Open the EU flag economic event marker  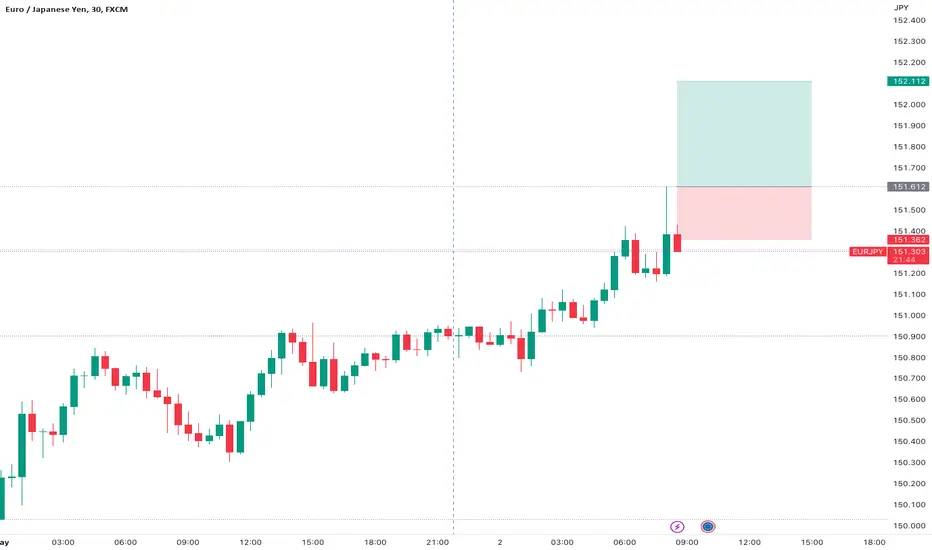pyautogui.click(x=707, y=526)
